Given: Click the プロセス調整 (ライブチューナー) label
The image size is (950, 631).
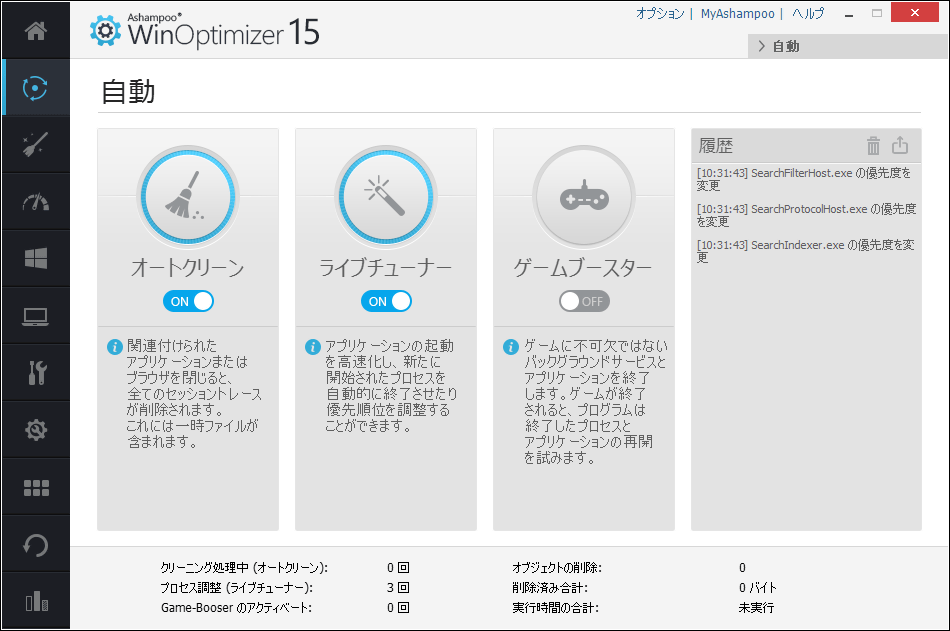Looking at the screenshot, I should (237, 587).
